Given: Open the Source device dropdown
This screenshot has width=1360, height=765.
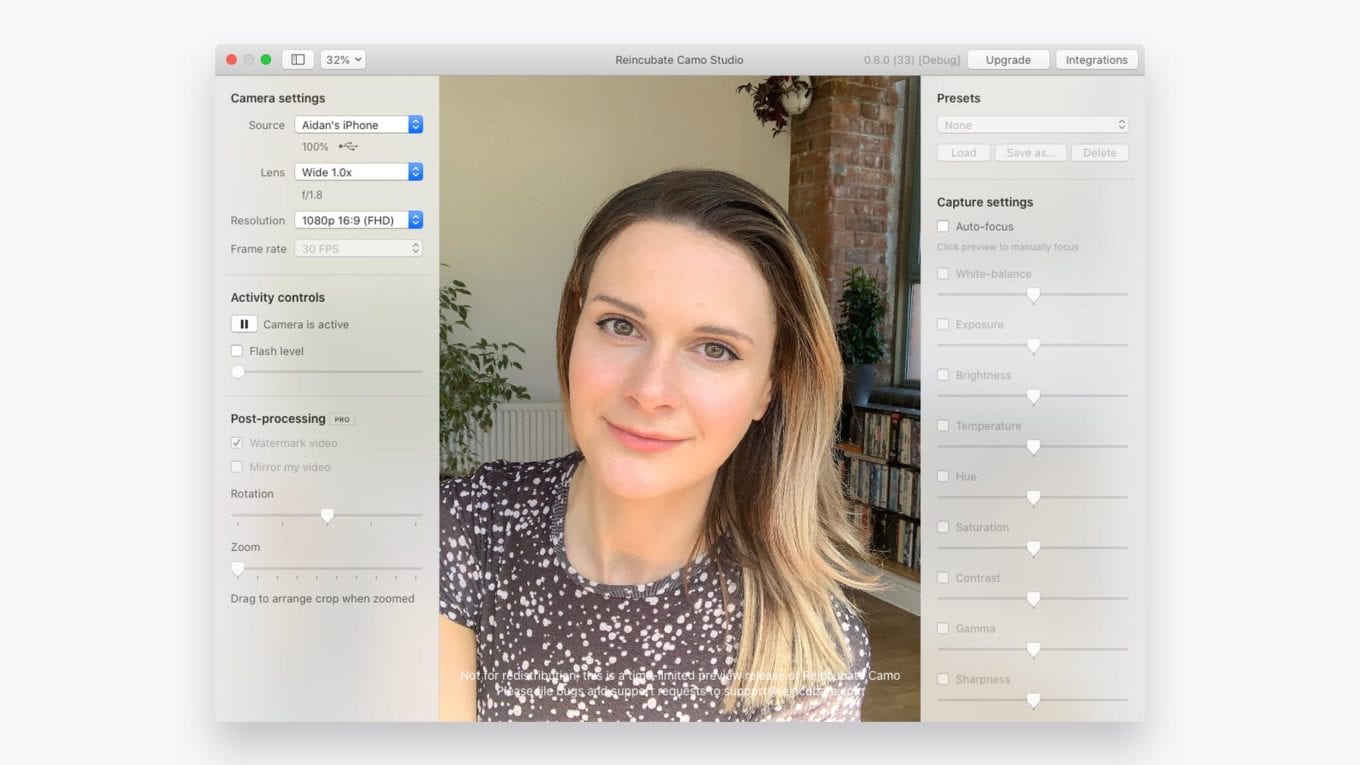Looking at the screenshot, I should click(x=359, y=125).
